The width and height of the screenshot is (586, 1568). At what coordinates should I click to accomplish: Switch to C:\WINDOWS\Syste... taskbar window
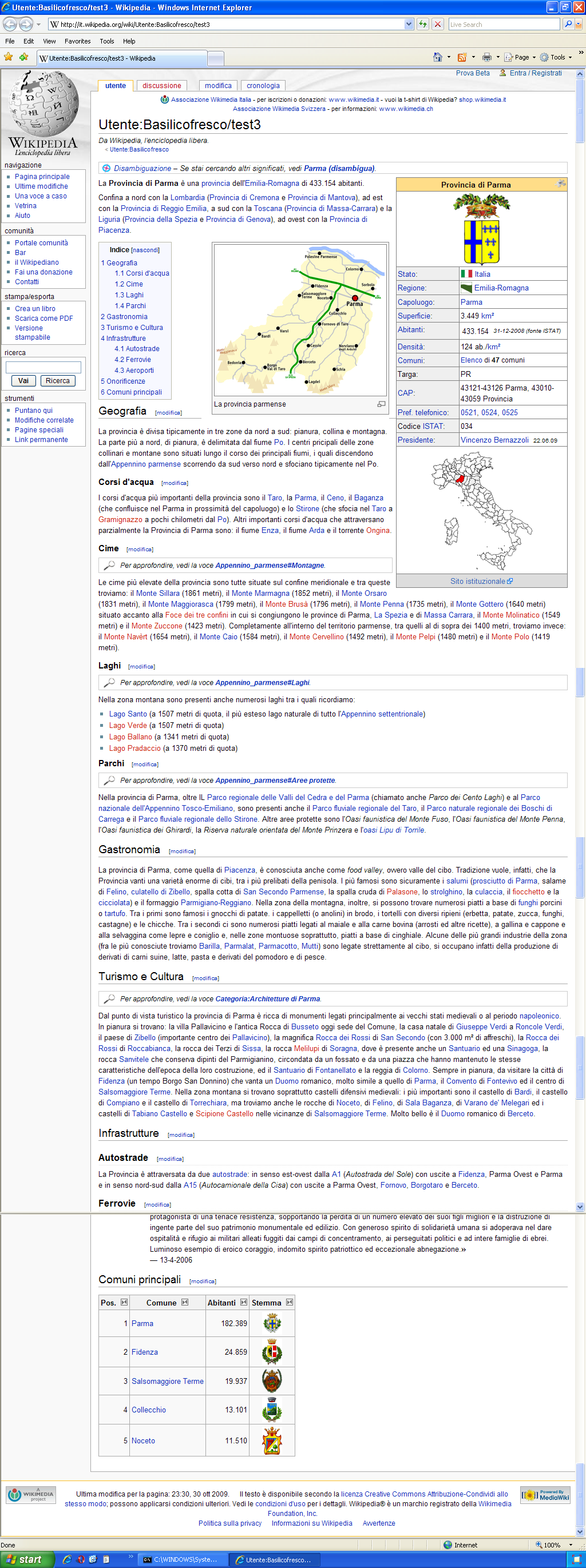(183, 1559)
